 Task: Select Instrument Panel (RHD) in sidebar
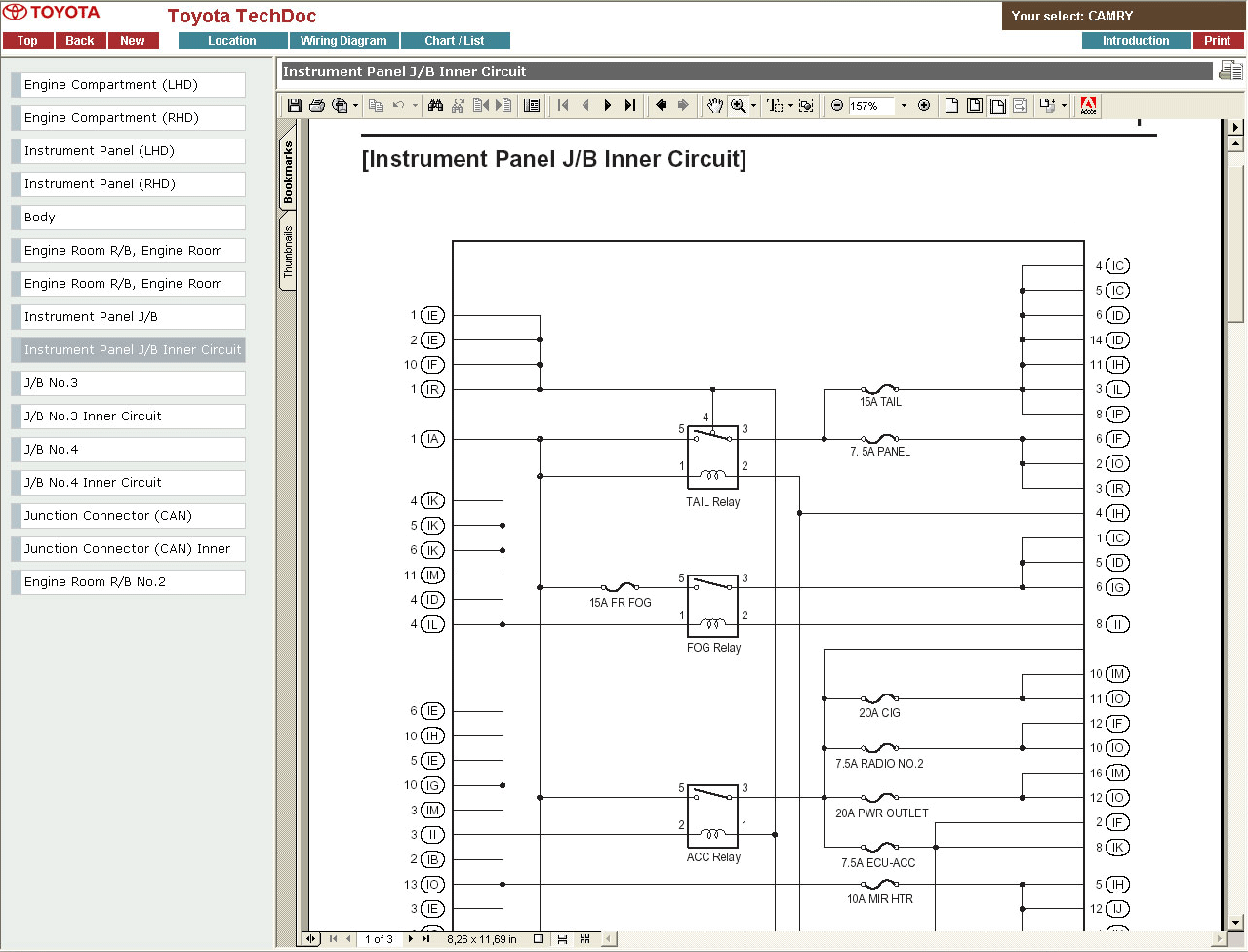click(x=128, y=184)
